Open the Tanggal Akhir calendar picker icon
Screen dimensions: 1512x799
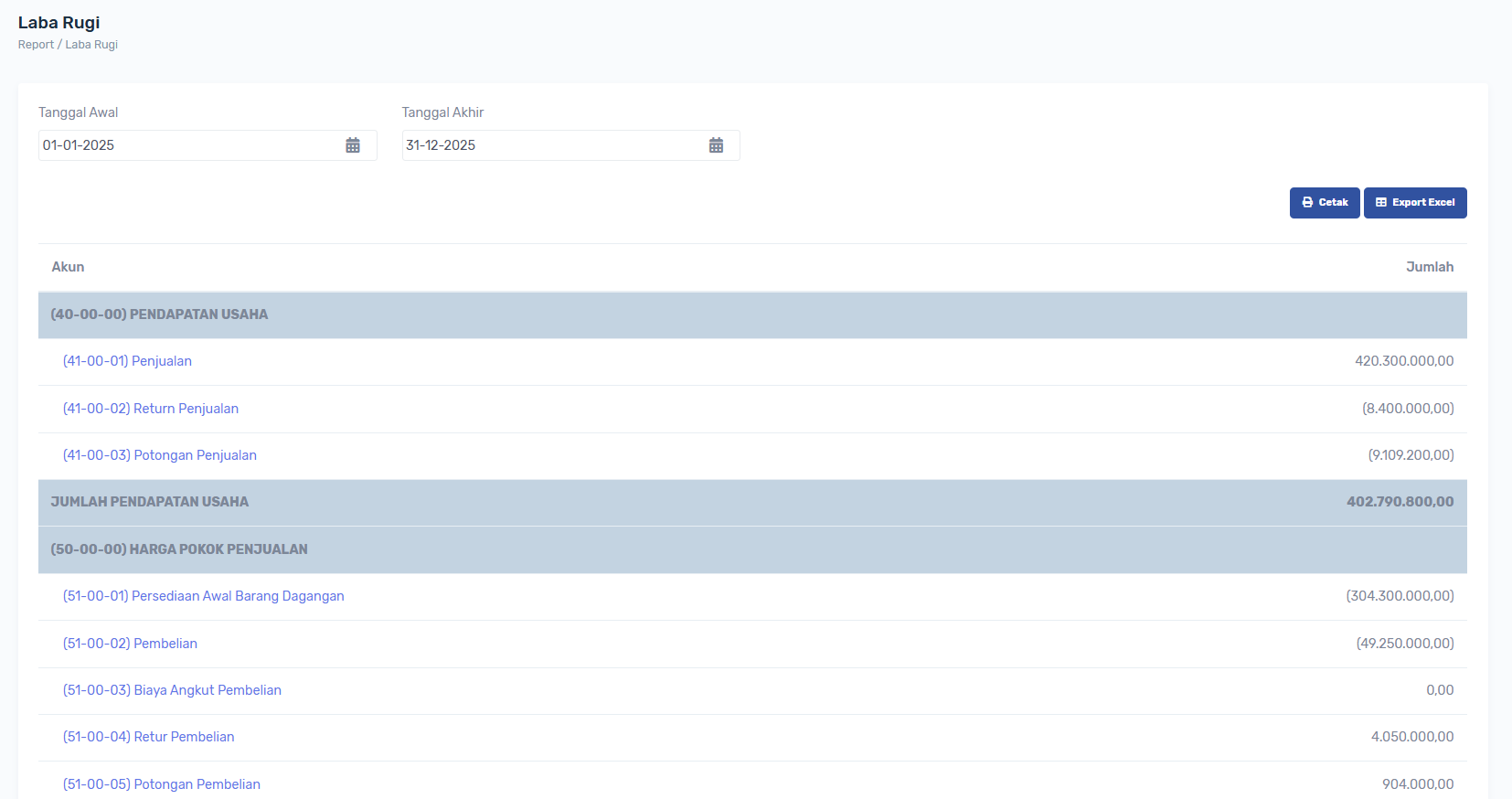[x=716, y=145]
